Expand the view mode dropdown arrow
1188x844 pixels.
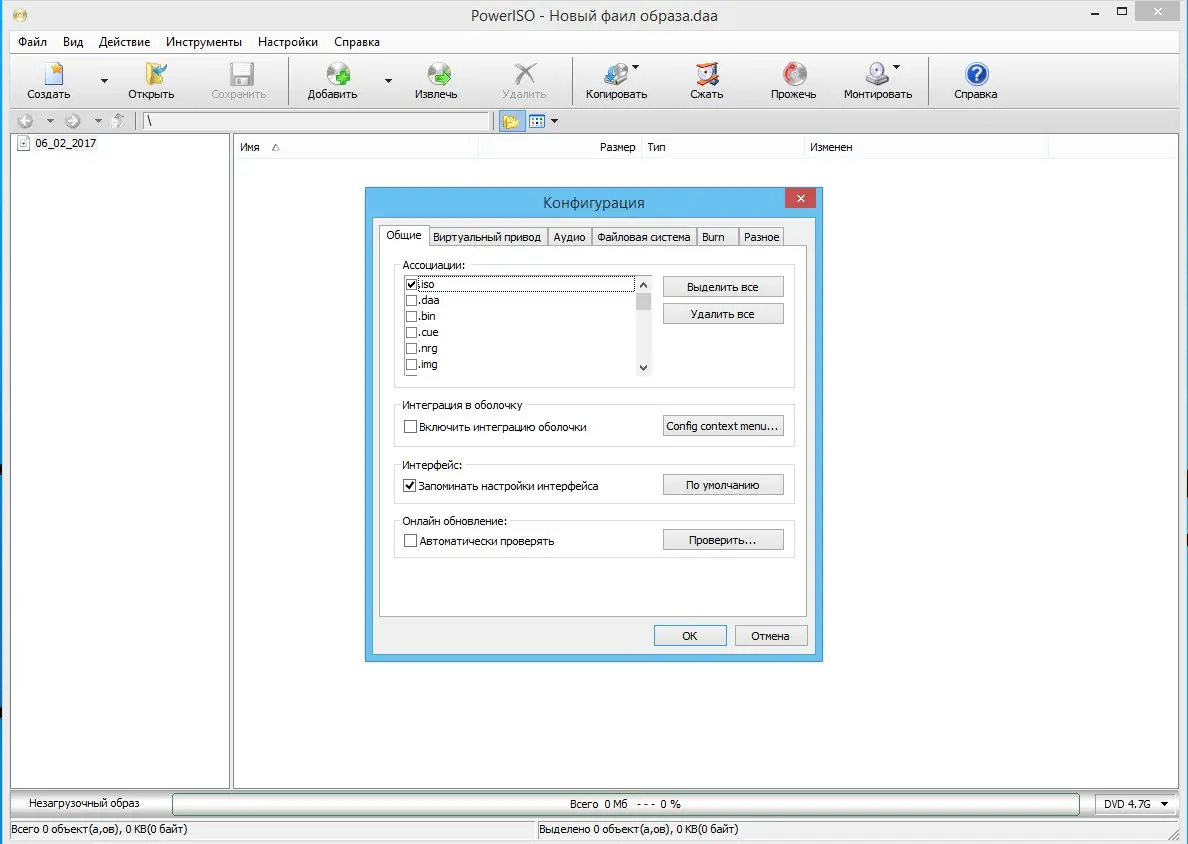pos(554,121)
